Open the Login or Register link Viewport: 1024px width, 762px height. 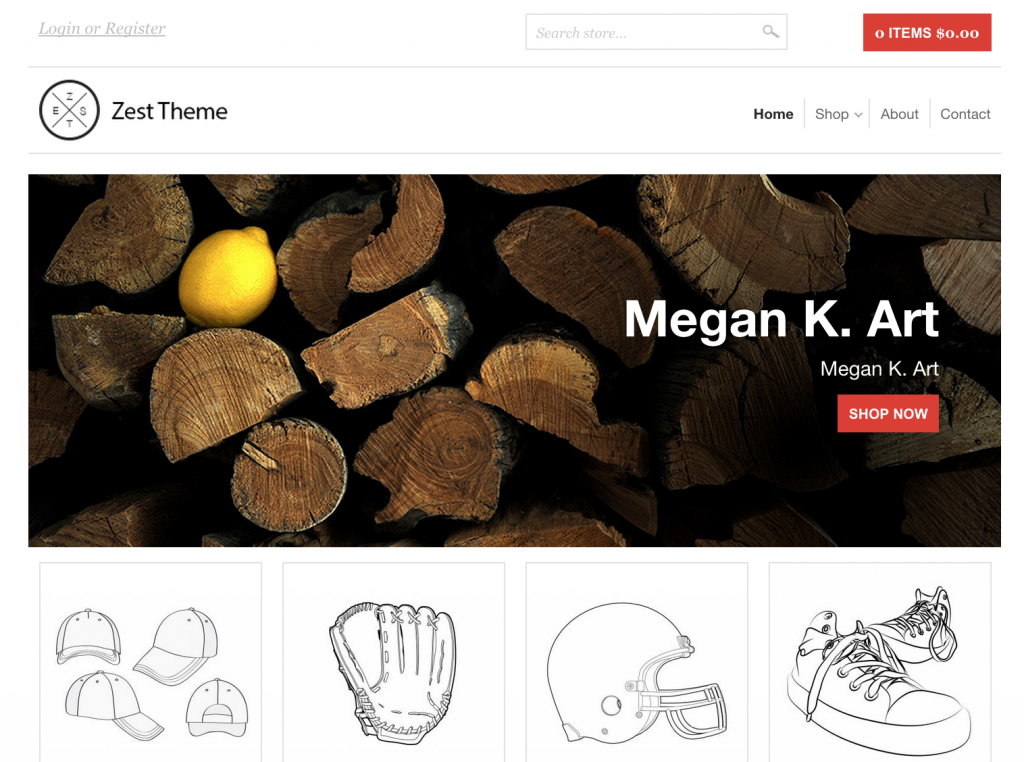click(x=102, y=29)
